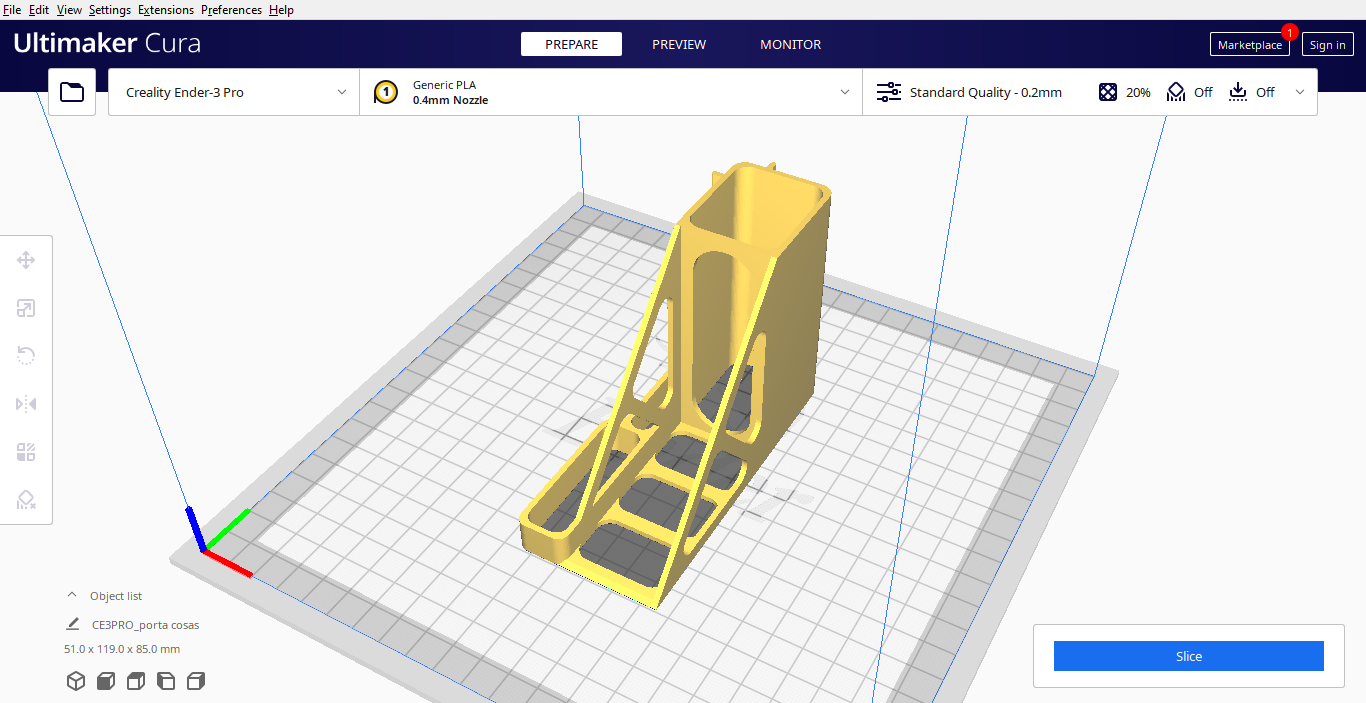This screenshot has height=703, width=1366.
Task: Click the build plate adhesion icon
Action: click(x=1238, y=92)
